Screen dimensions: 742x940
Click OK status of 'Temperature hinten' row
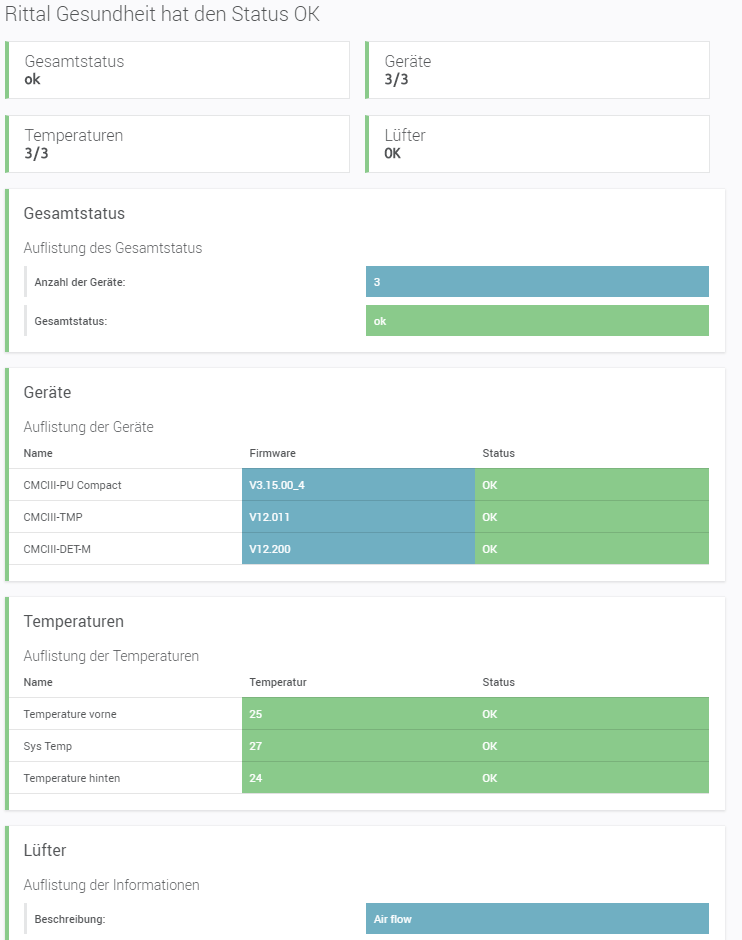click(591, 778)
